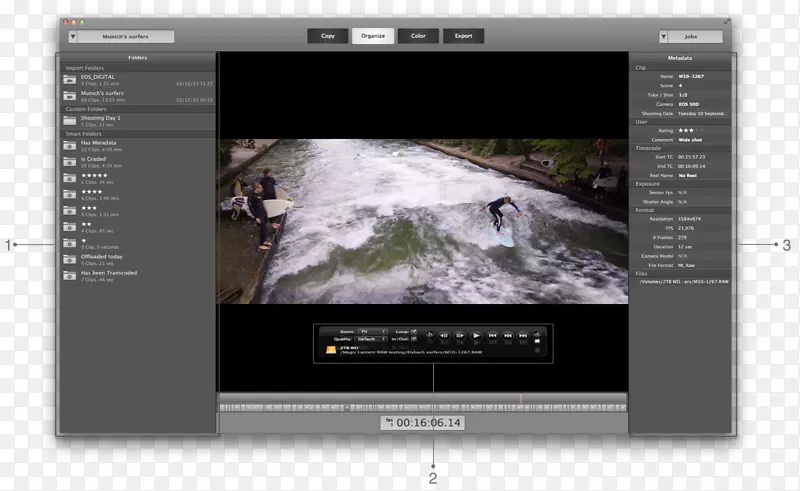Click the Copy button

pos(327,36)
